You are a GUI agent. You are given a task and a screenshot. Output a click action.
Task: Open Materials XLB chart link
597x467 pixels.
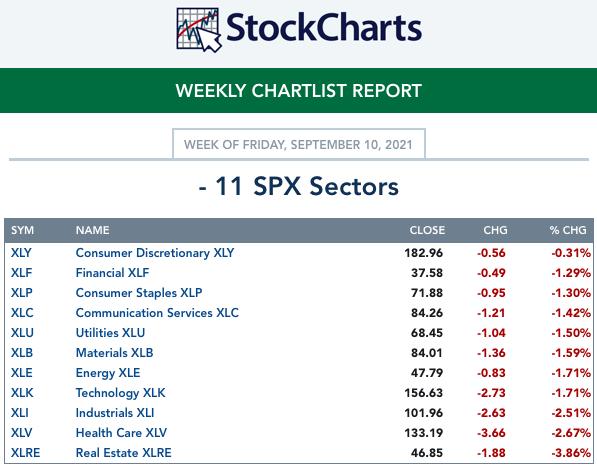(114, 353)
